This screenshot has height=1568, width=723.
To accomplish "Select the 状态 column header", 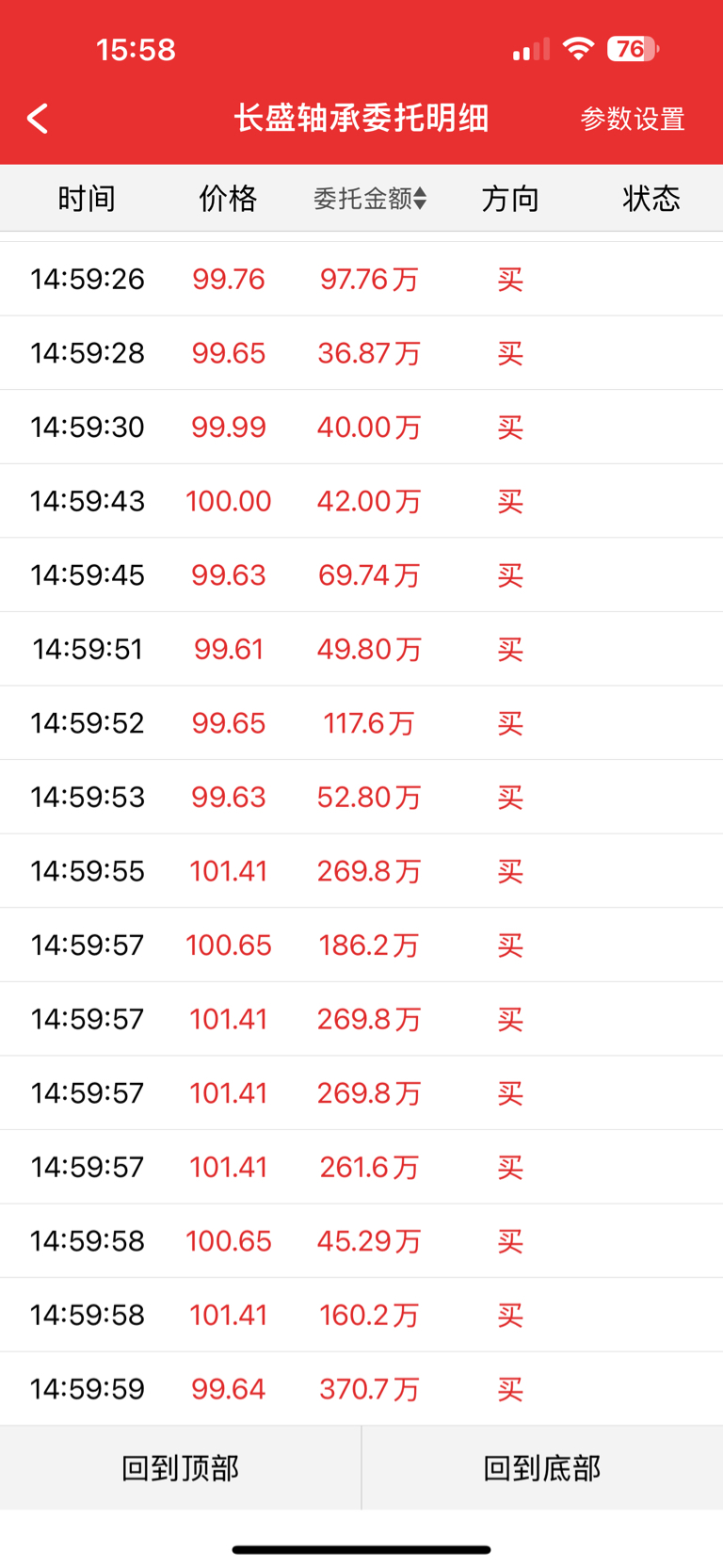I will coord(651,199).
